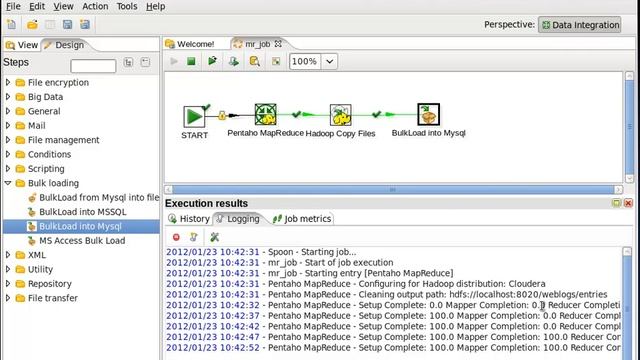Click the lock icon on START hop

(x=222, y=116)
